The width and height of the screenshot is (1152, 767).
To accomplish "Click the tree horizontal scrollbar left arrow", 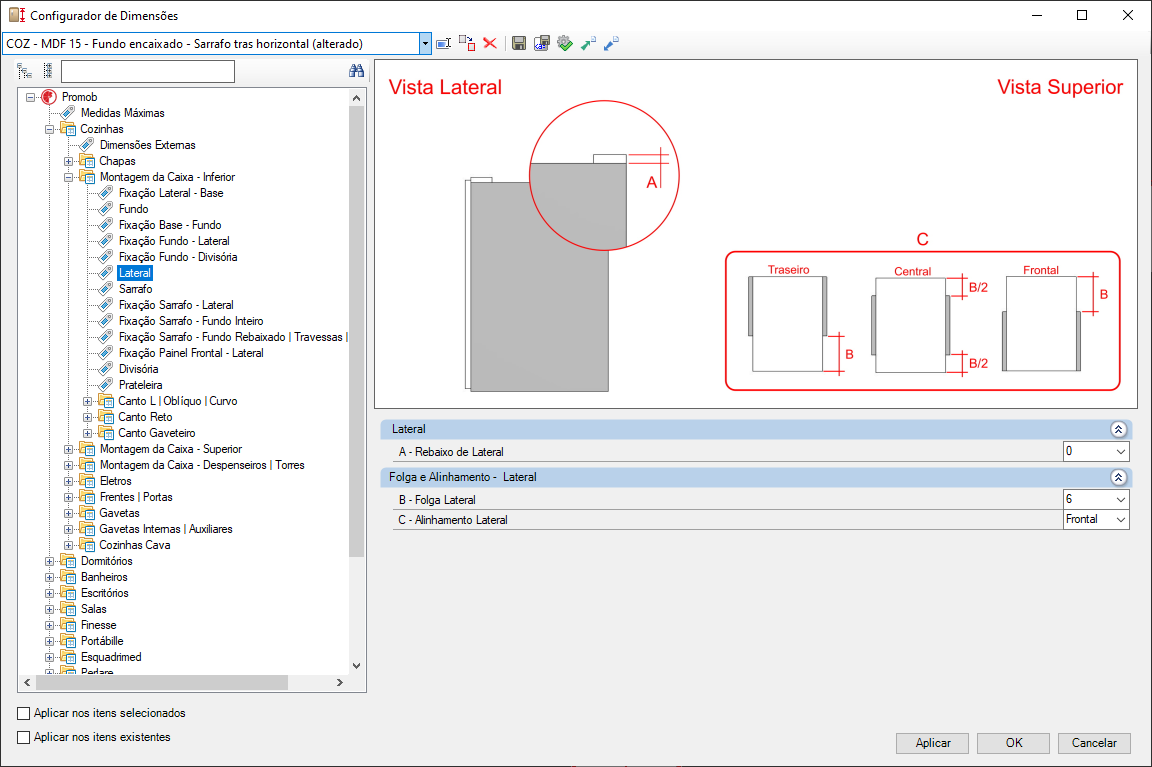I will (x=27, y=683).
